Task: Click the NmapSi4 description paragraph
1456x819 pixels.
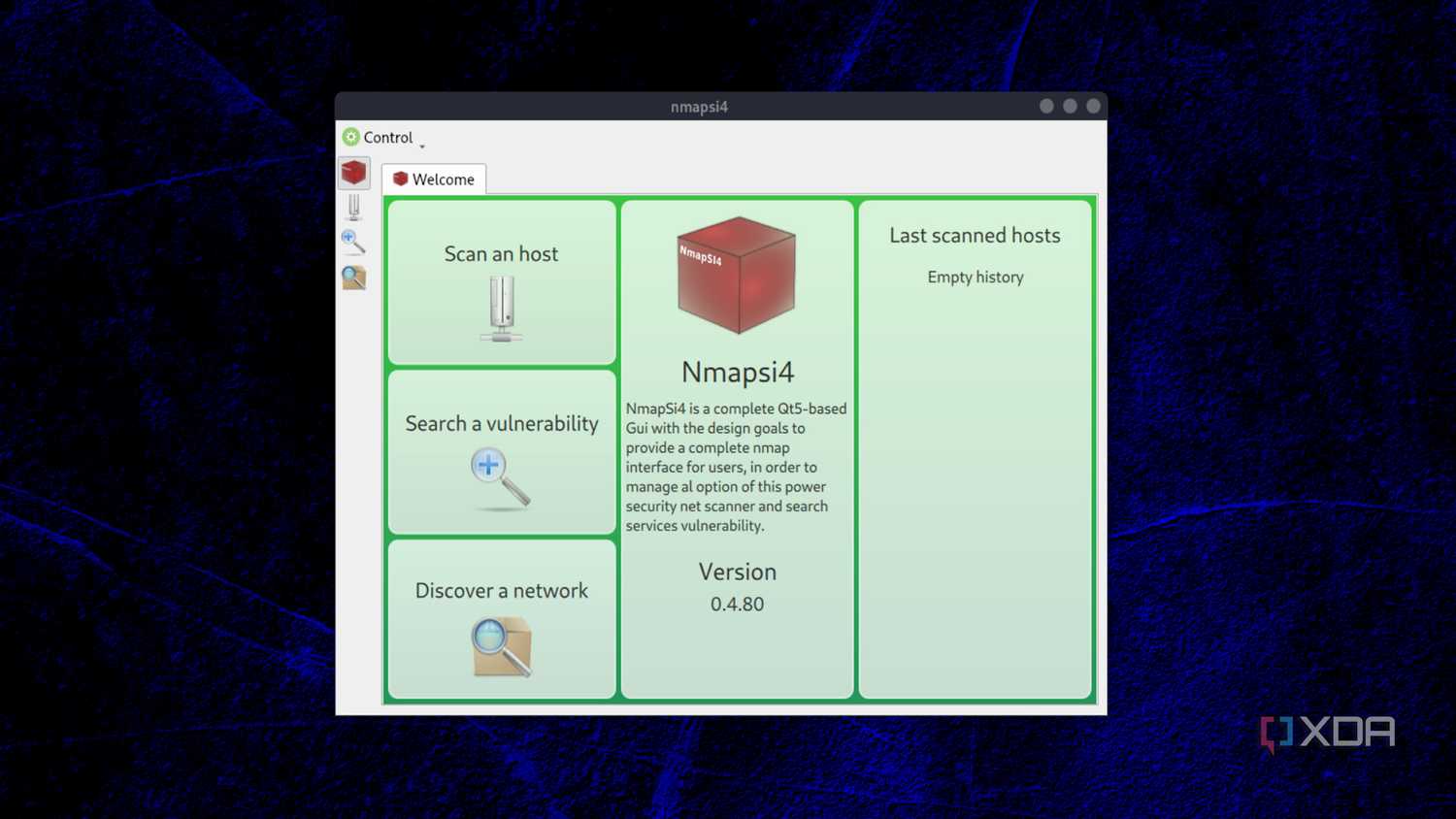Action: (737, 467)
